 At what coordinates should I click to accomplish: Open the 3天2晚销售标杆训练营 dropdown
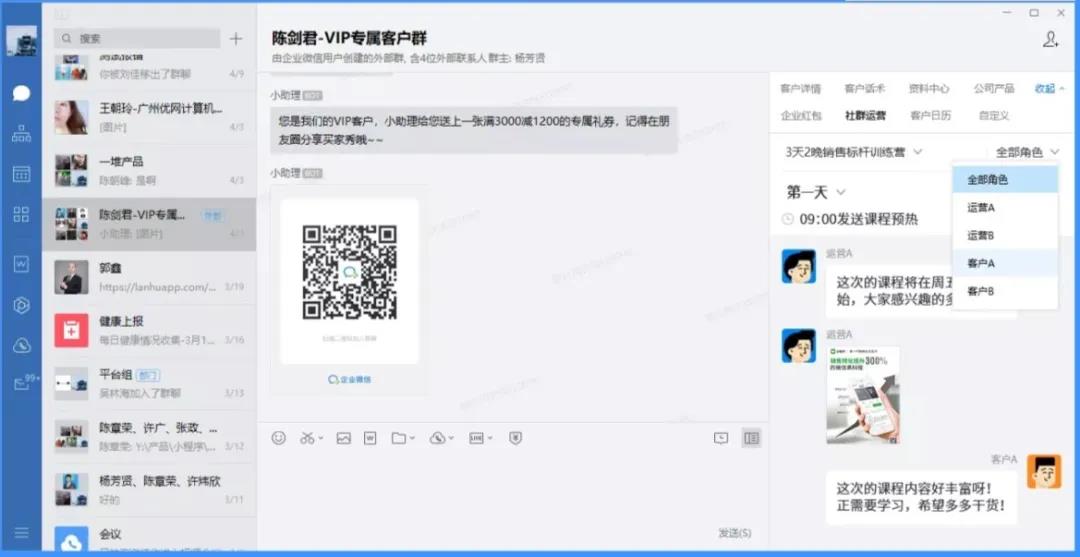[853, 152]
